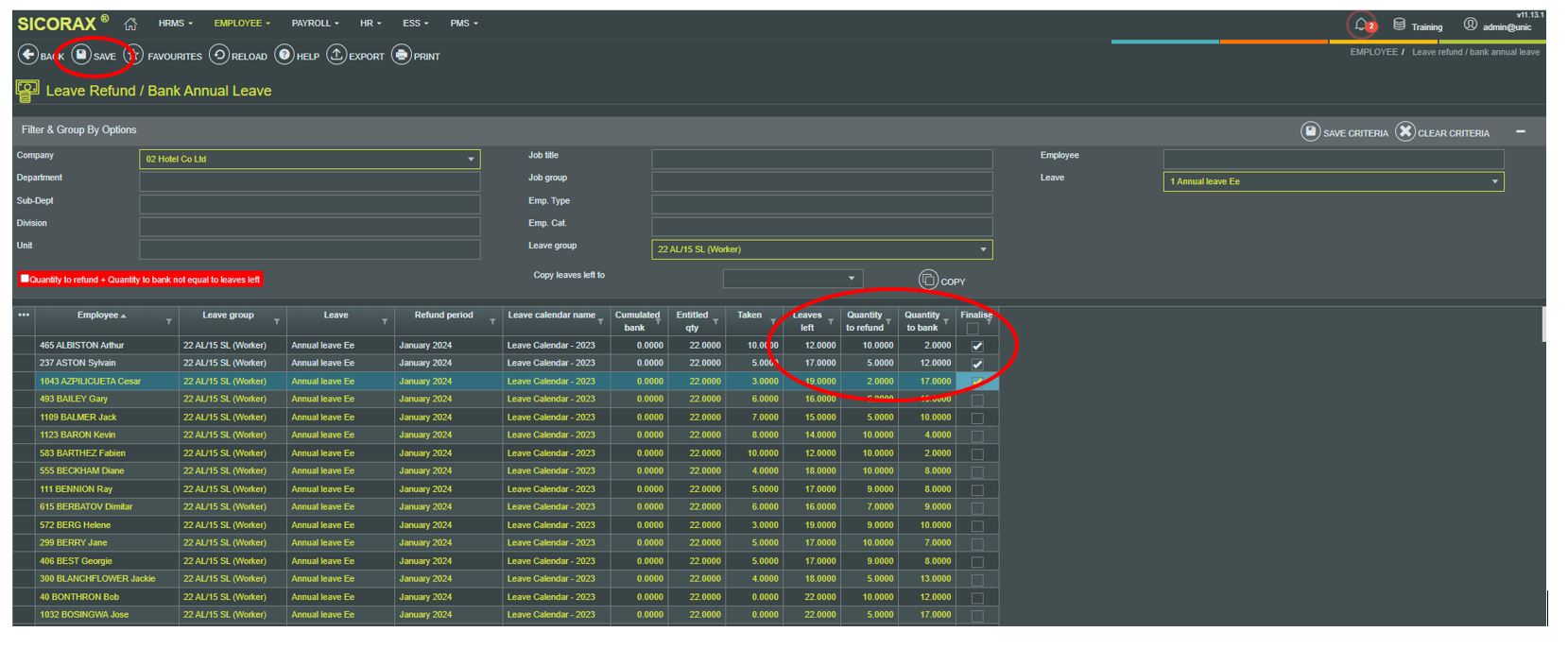Open the HRMS menu

tap(175, 24)
